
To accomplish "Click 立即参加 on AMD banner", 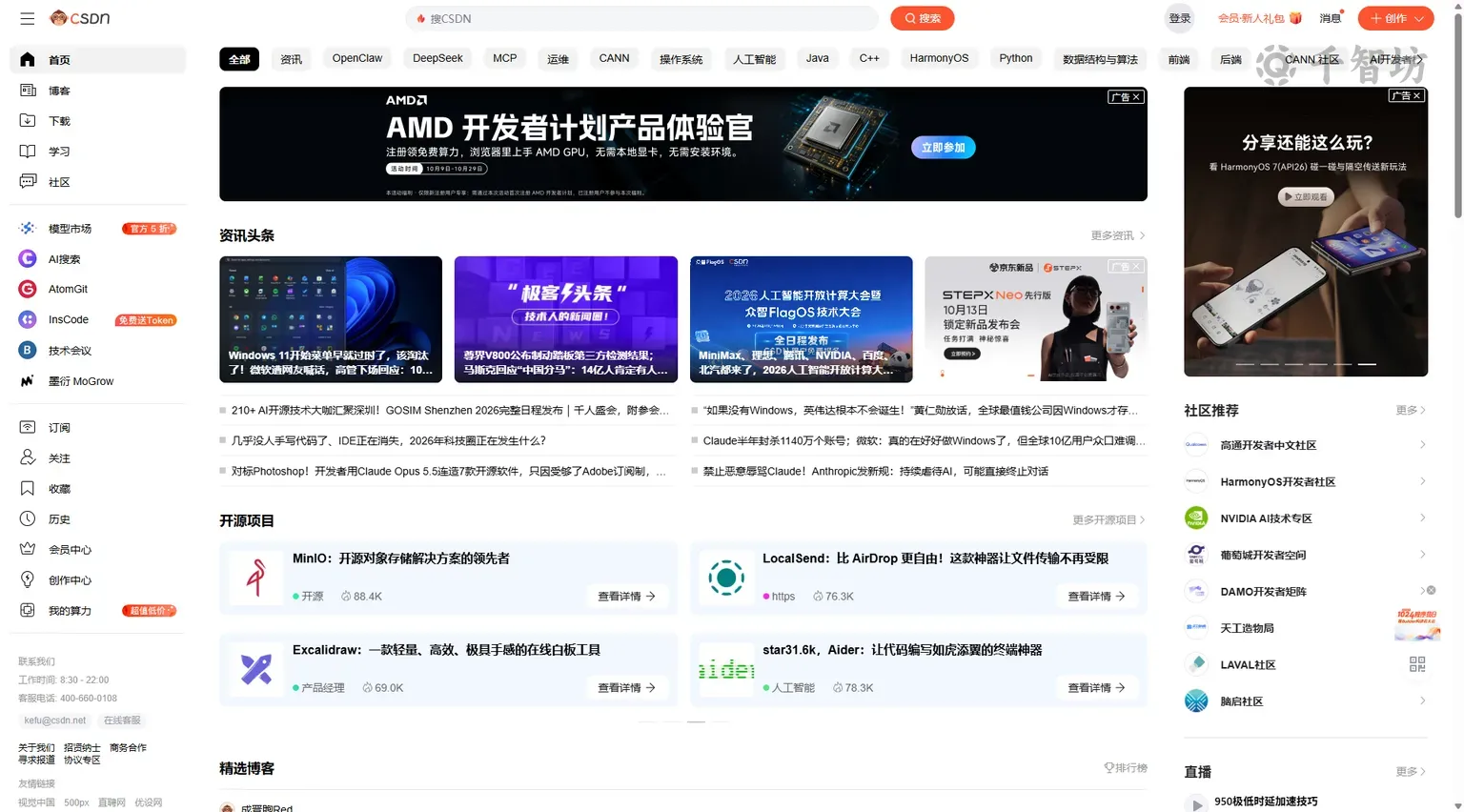I will pyautogui.click(x=944, y=148).
